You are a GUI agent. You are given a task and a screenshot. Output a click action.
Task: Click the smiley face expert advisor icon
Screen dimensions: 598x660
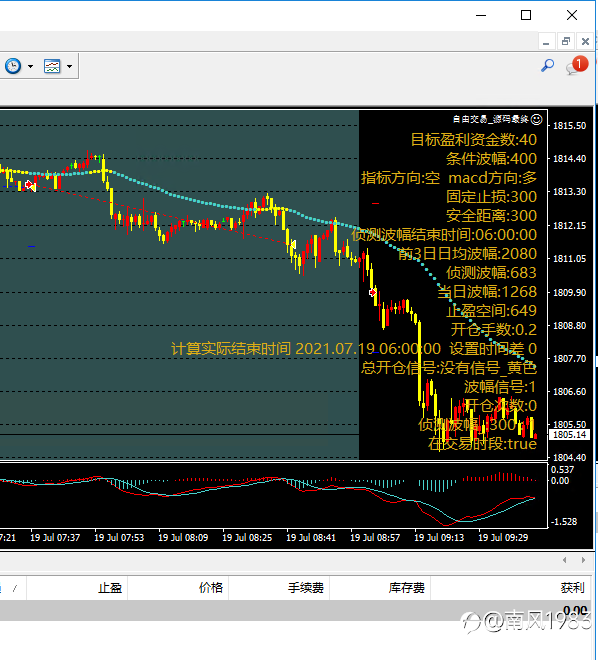[x=537, y=120]
